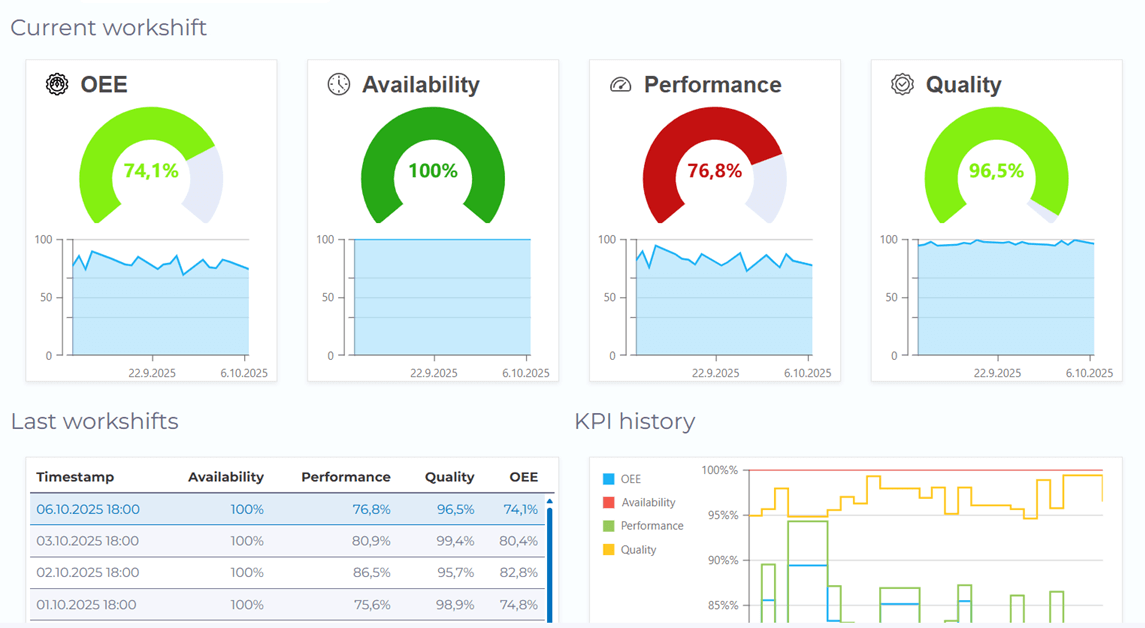Click the award badge icon on the Quality card
The image size is (1145, 628).
pyautogui.click(x=902, y=84)
